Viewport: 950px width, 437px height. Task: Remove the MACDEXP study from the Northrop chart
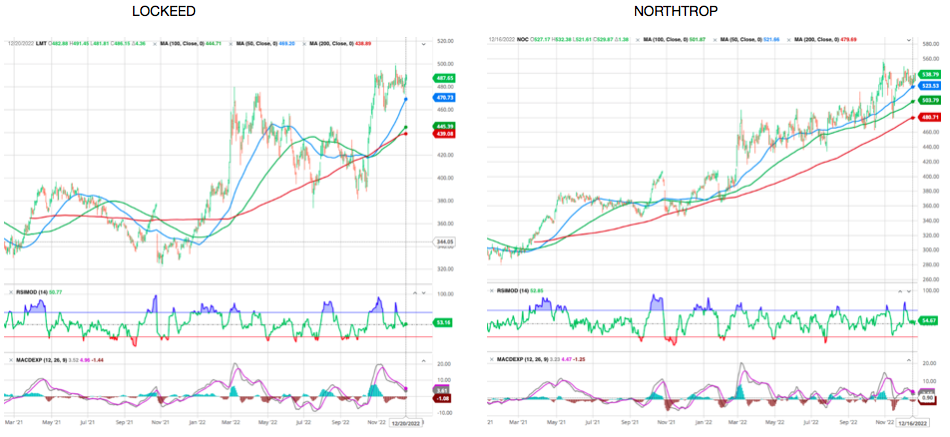[x=491, y=359]
